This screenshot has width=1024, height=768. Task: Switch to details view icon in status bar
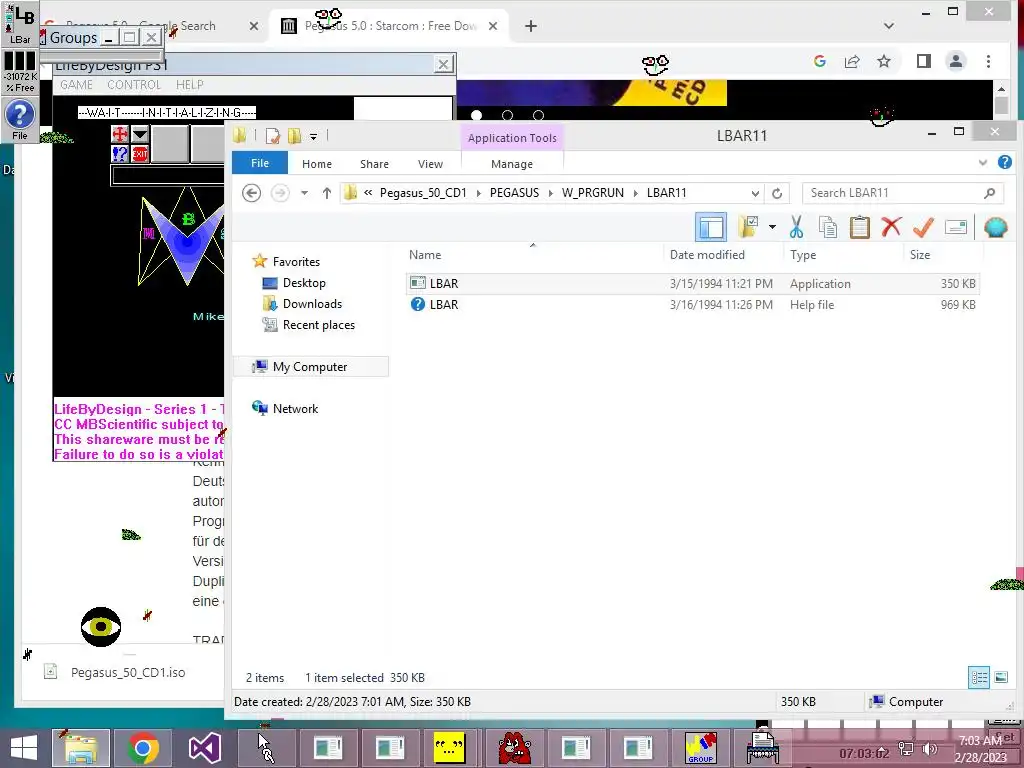click(978, 678)
